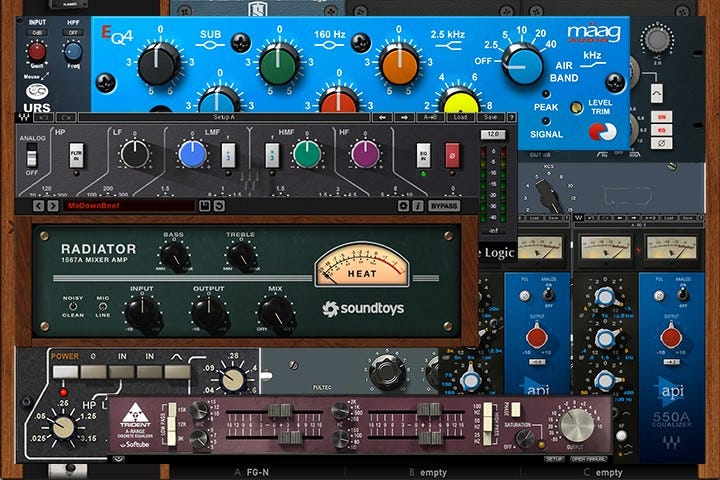The width and height of the screenshot is (720, 480).
Task: Select previous preset next to MoDownBeef
Action: pyautogui.click(x=39, y=206)
